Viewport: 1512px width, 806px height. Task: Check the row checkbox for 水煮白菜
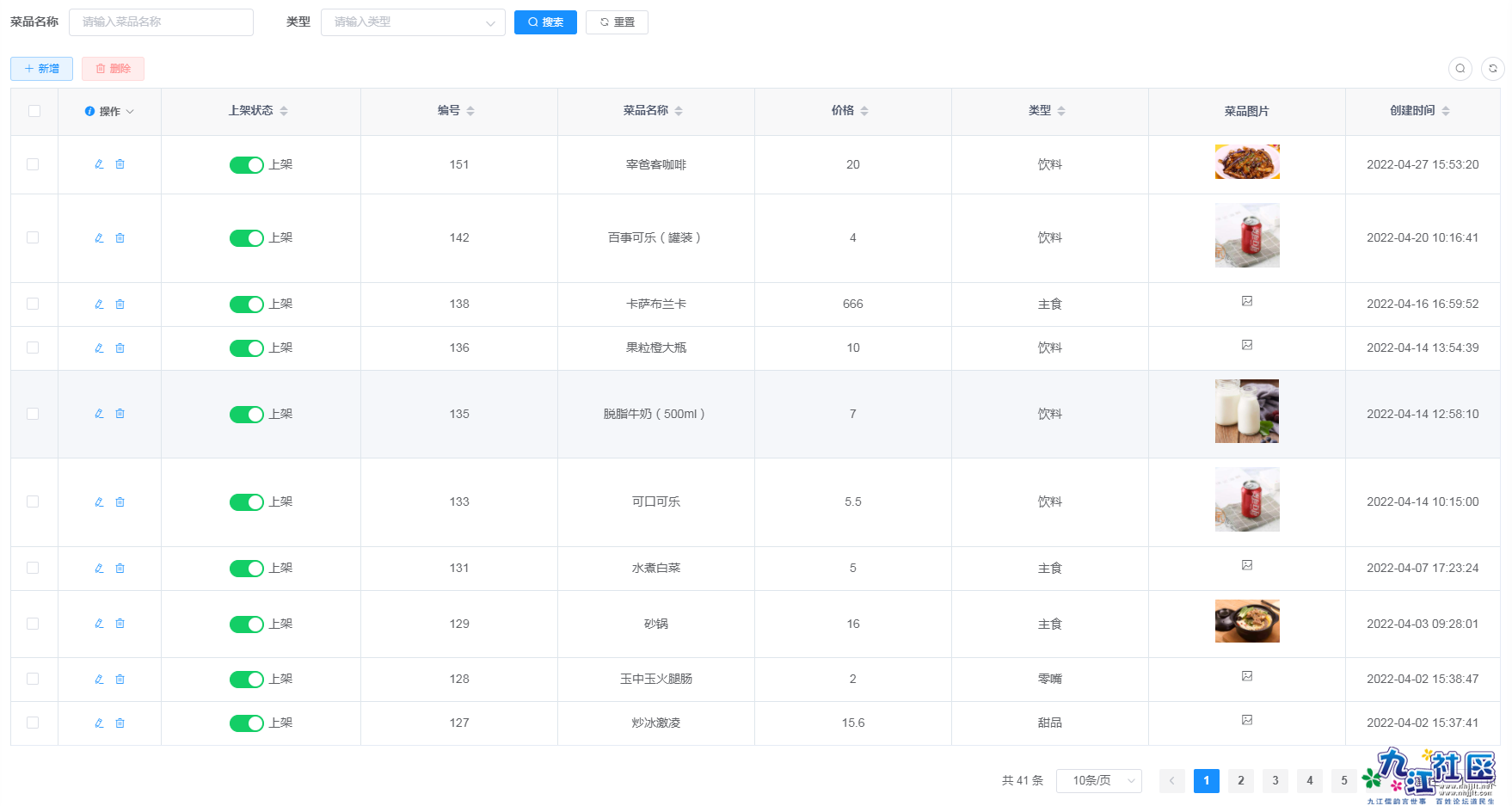coord(34,568)
